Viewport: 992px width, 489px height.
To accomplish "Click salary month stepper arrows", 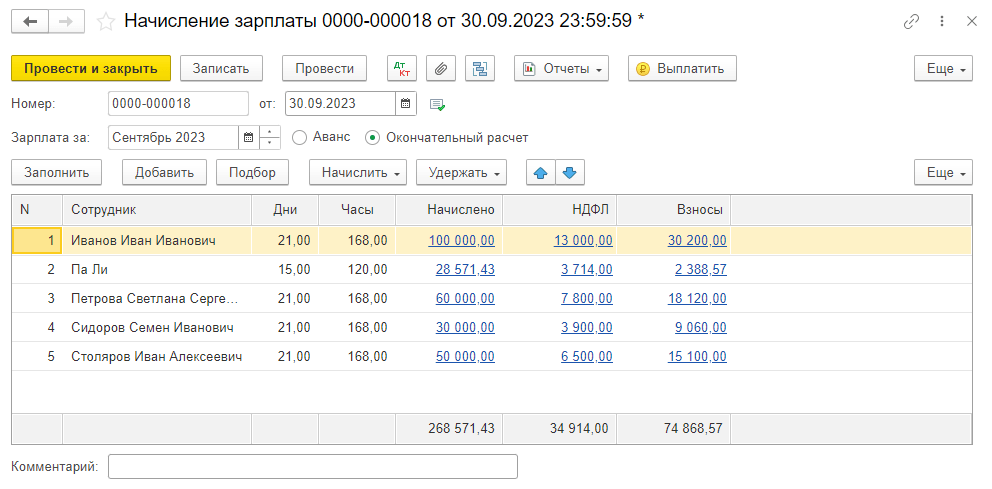I will pos(270,137).
